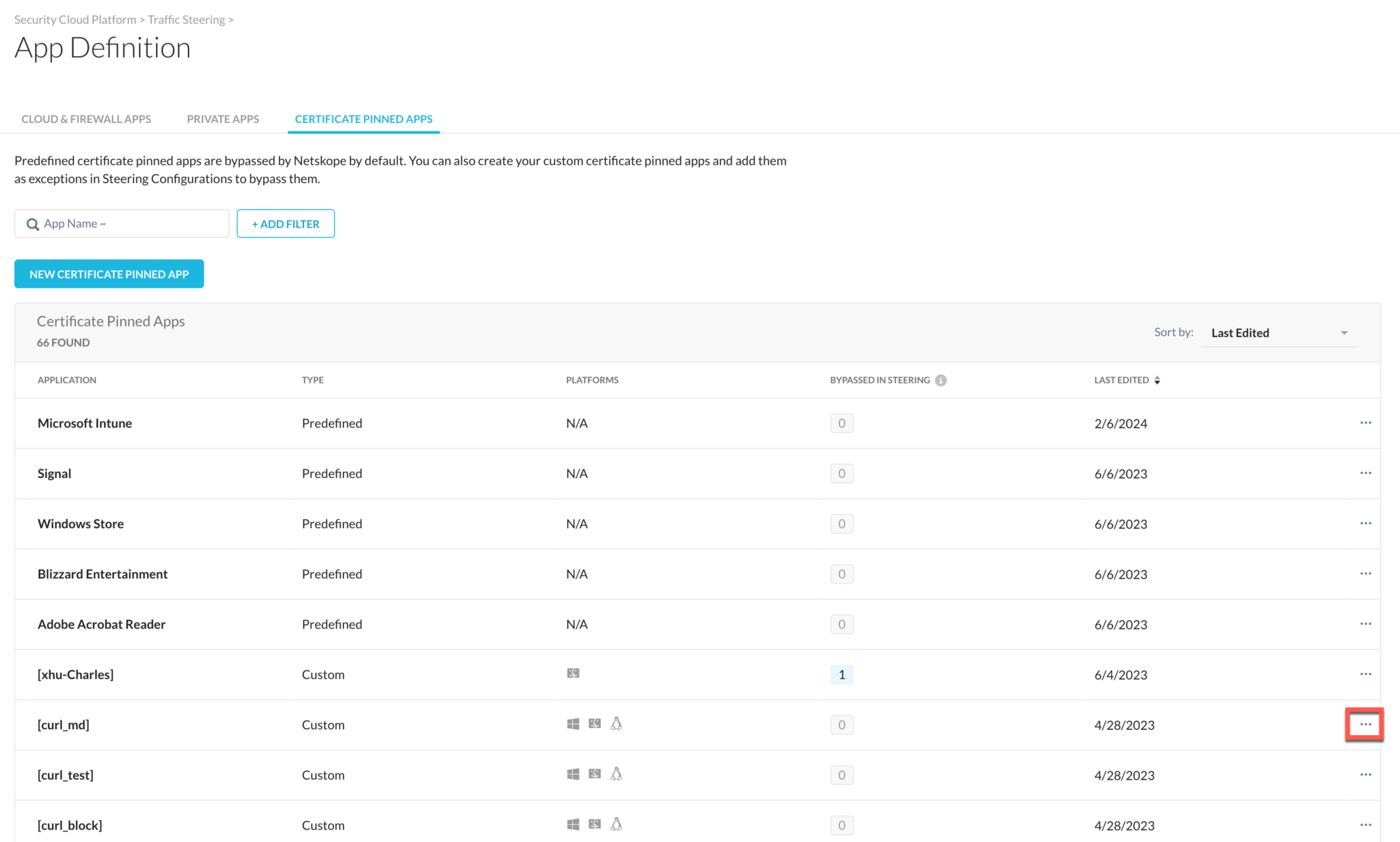Click the Windows platform icon for [curl_md]

click(x=573, y=723)
